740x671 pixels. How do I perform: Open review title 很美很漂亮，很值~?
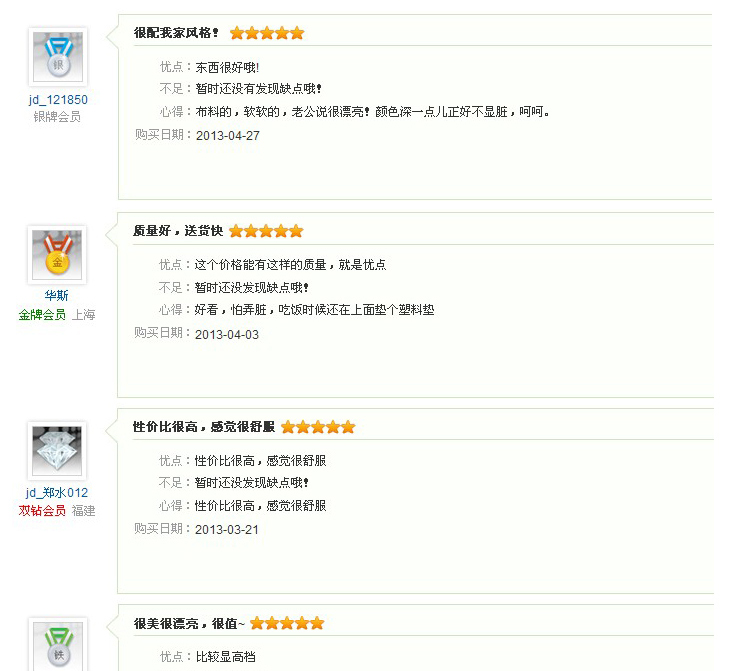tap(189, 623)
